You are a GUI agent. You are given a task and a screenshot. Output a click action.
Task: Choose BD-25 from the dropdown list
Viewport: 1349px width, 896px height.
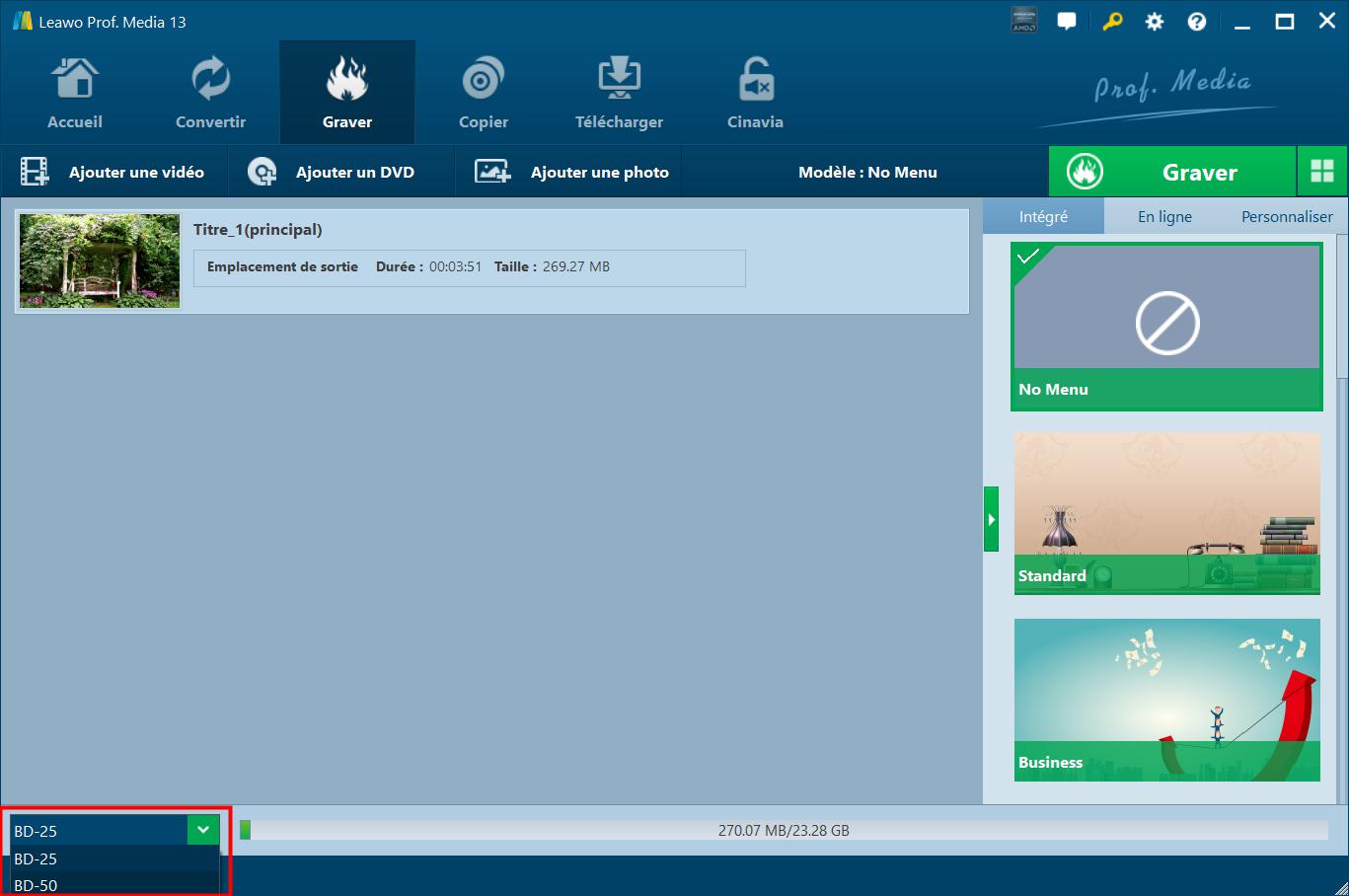pos(113,859)
